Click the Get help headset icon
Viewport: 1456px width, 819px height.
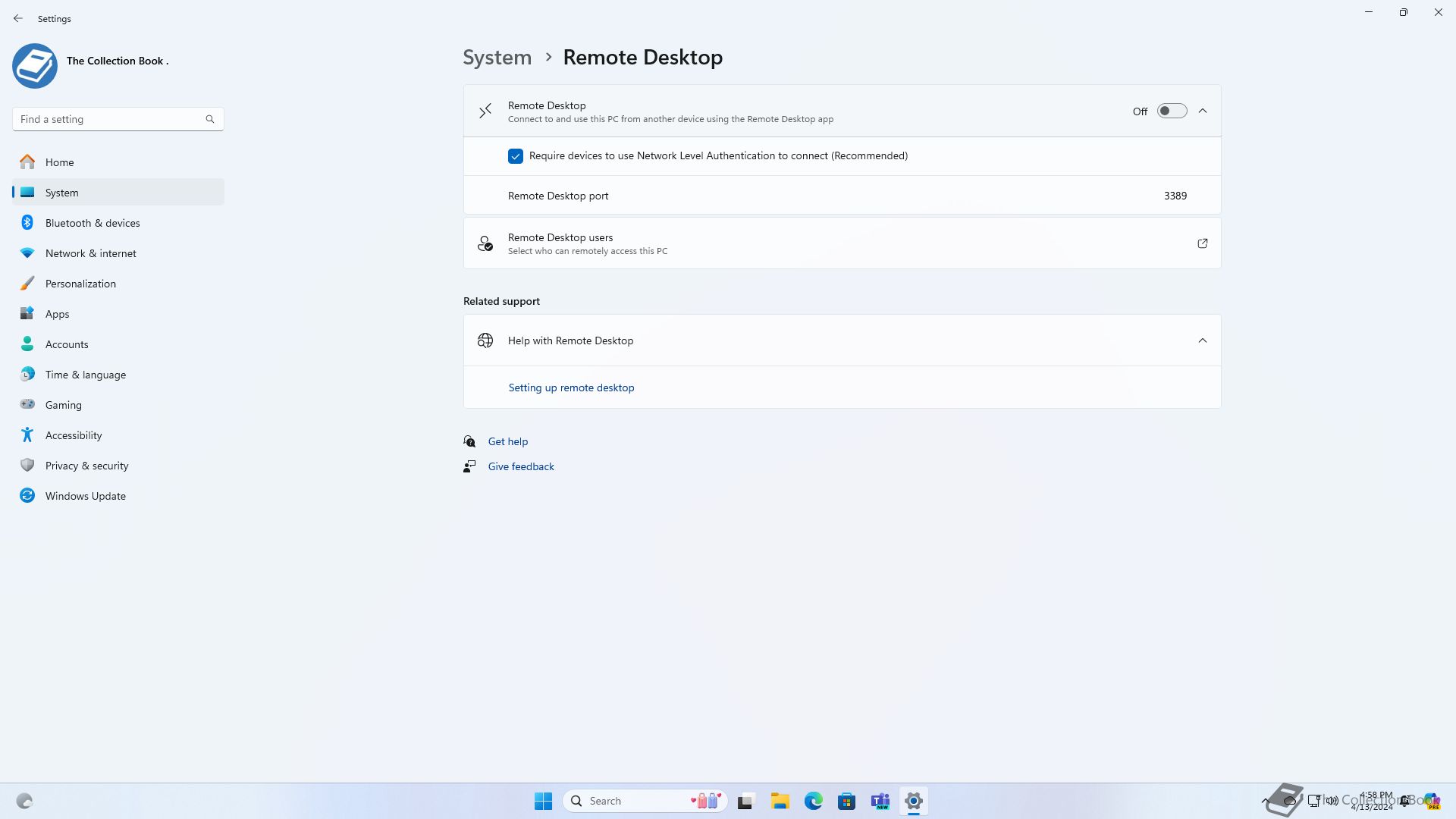coord(469,441)
